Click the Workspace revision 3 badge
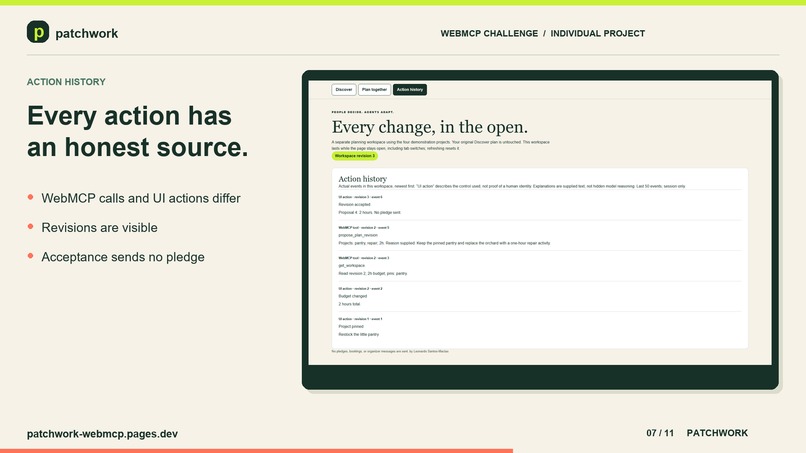 point(355,156)
